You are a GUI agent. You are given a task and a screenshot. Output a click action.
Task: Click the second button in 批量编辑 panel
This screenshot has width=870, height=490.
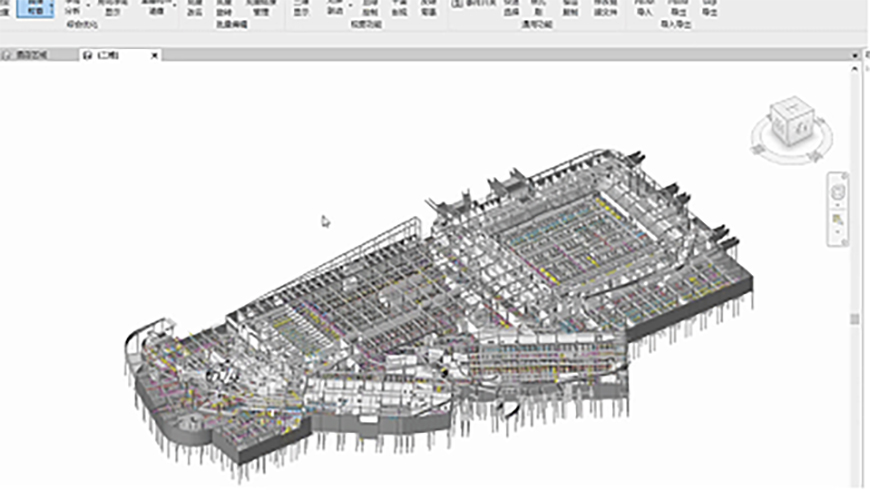(225, 10)
